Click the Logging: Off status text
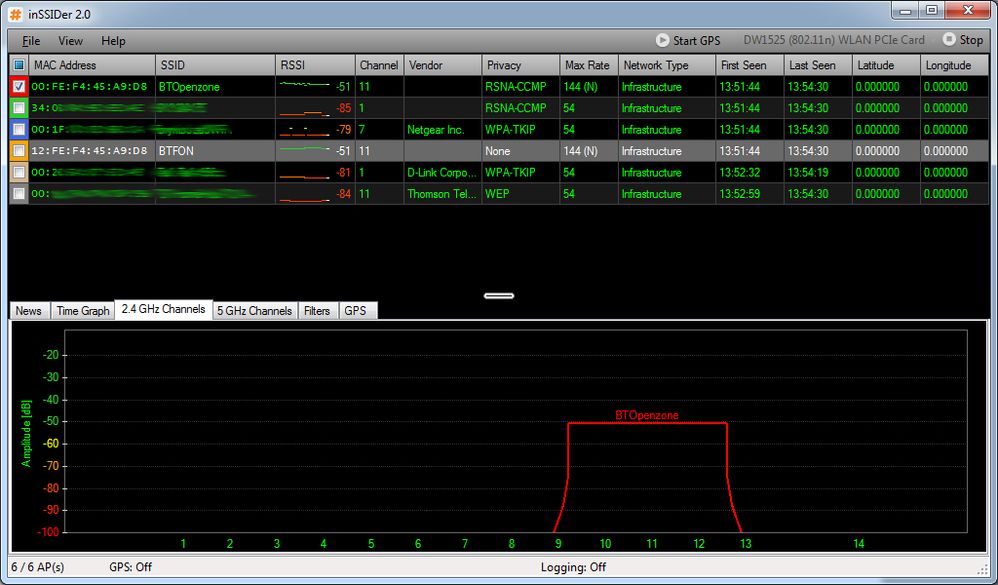Screen dimensions: 998x585 (573, 567)
